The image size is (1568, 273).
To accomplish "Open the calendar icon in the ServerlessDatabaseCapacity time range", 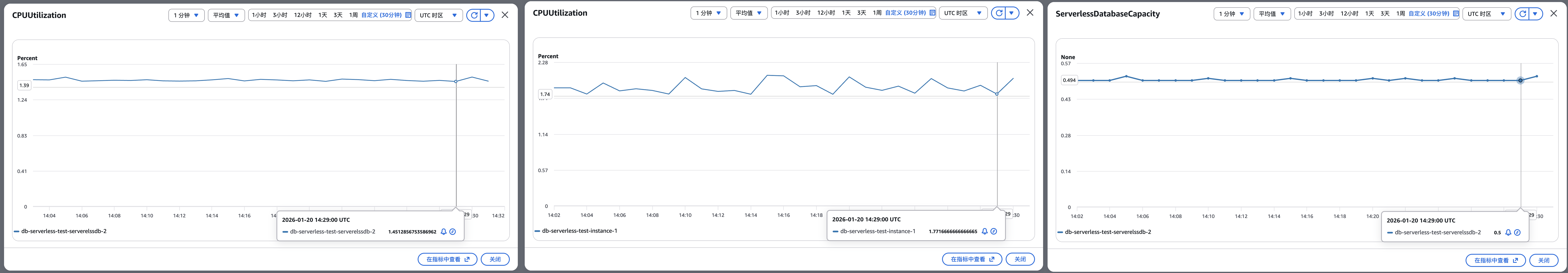I will (1456, 13).
